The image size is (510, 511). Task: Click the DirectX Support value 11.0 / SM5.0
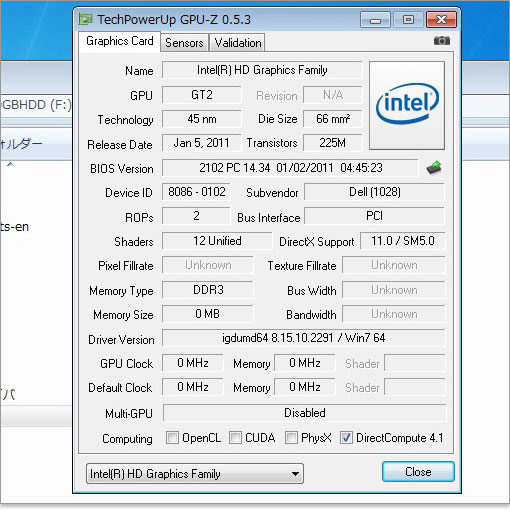pos(403,241)
